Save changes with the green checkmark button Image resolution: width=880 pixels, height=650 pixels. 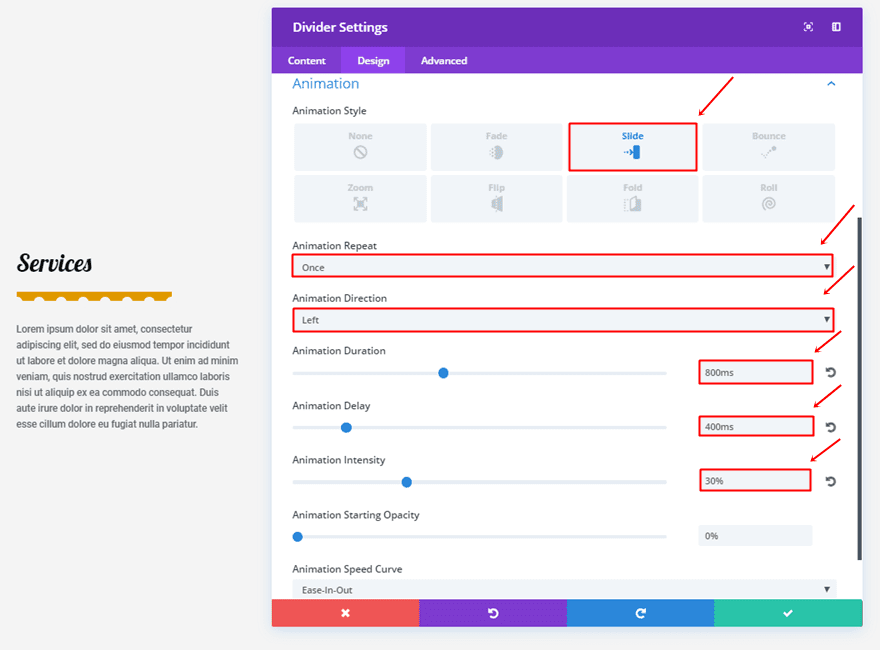[788, 613]
